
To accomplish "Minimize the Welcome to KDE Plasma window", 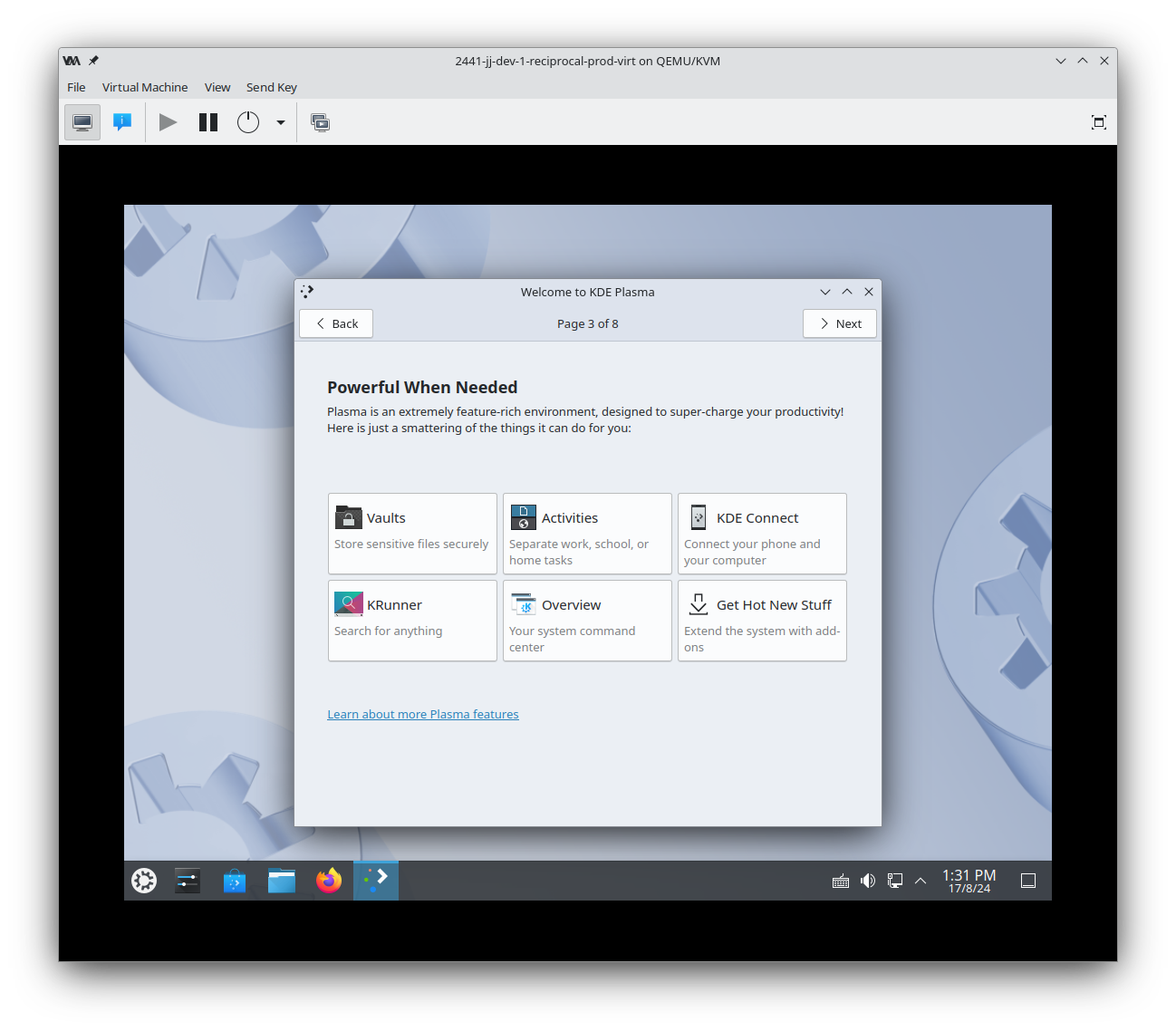I will 825,292.
